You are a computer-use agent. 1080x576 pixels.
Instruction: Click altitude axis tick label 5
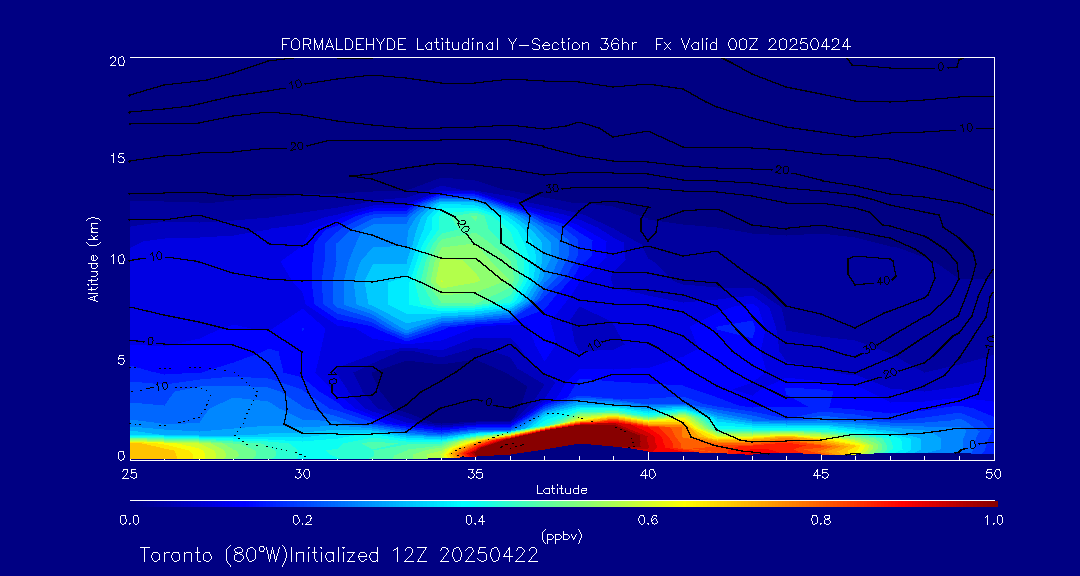(121, 360)
